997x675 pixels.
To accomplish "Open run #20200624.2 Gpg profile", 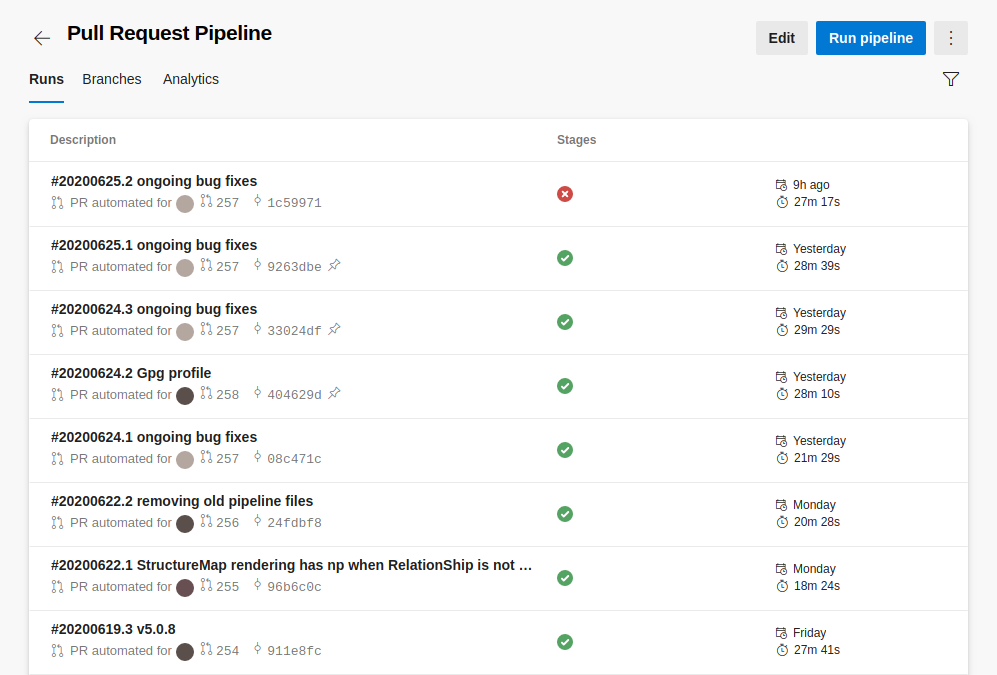I will click(131, 373).
